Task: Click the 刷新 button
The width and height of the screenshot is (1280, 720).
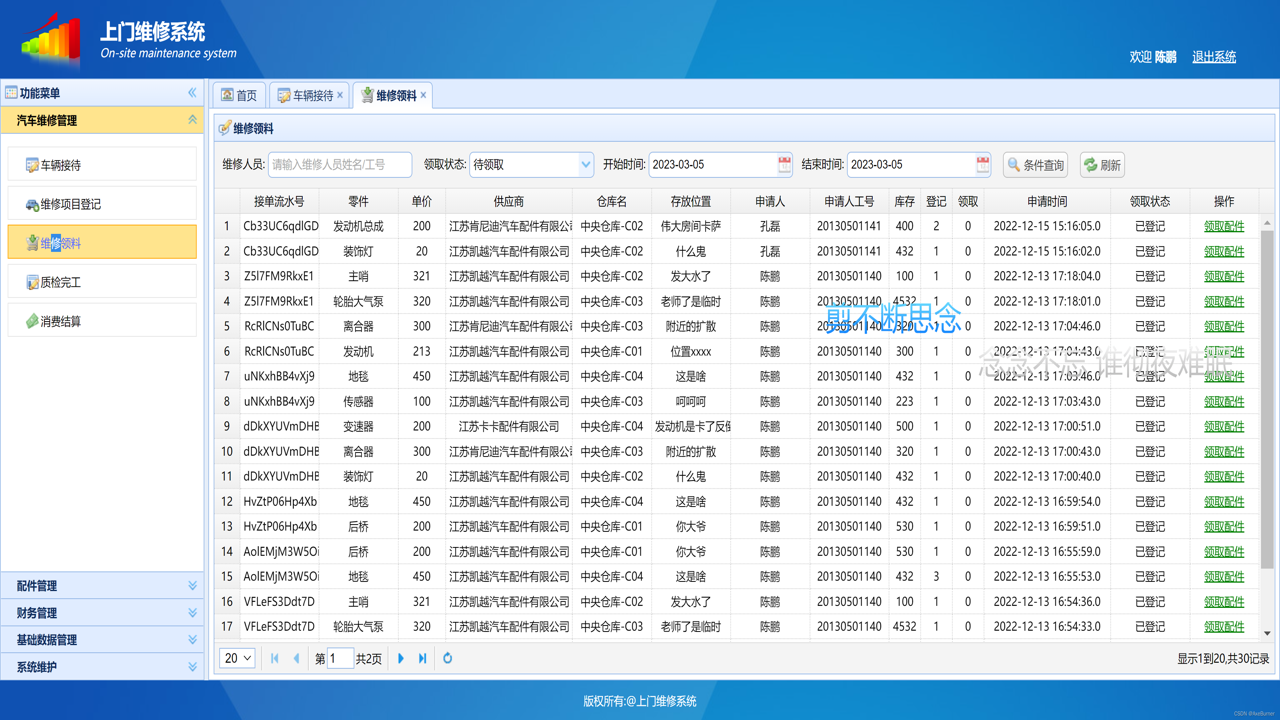Action: coord(1102,165)
